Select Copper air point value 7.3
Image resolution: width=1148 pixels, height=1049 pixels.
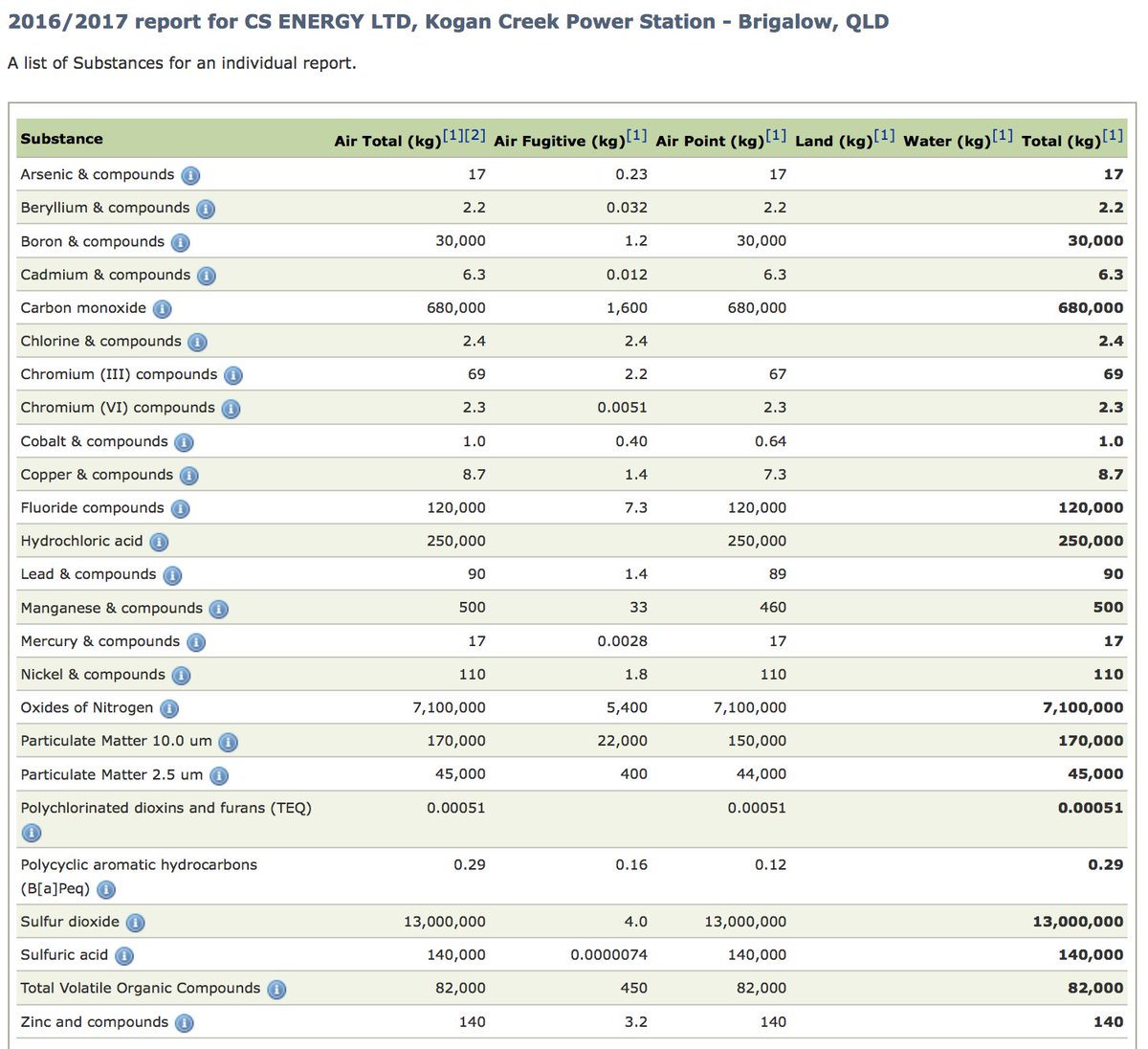pyautogui.click(x=775, y=475)
